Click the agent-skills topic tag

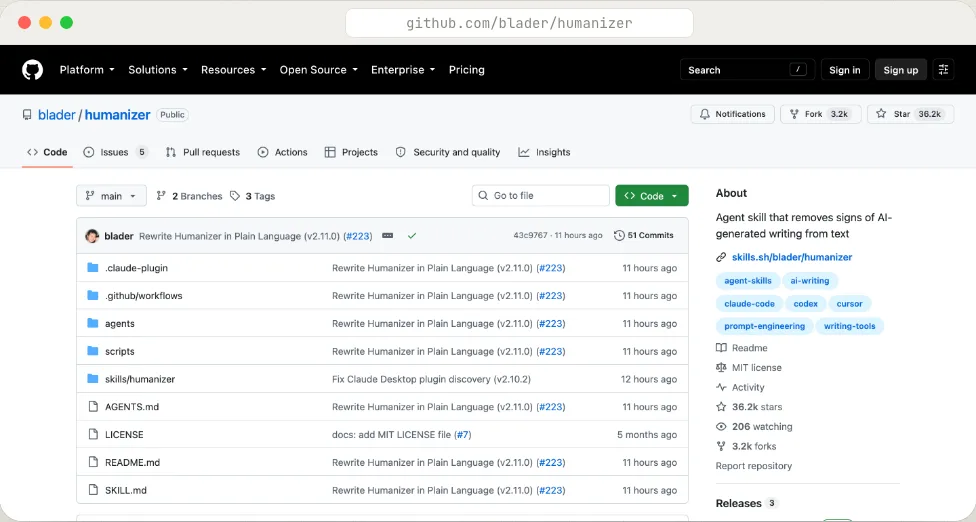(x=748, y=281)
